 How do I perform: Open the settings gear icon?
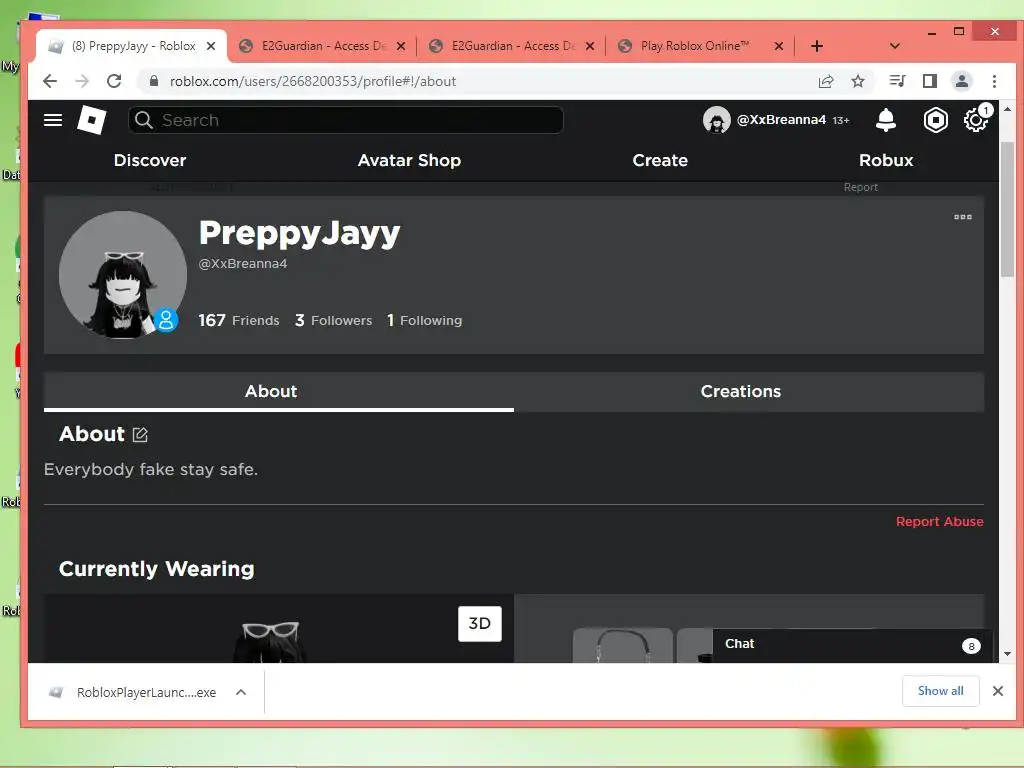(975, 121)
